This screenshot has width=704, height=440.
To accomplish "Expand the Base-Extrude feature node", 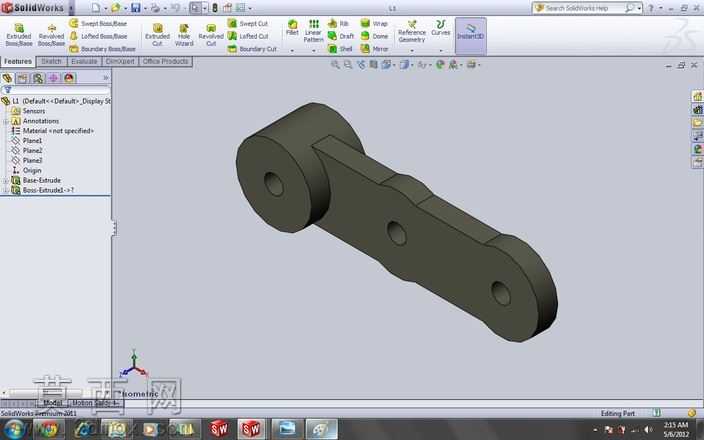I will (6, 180).
